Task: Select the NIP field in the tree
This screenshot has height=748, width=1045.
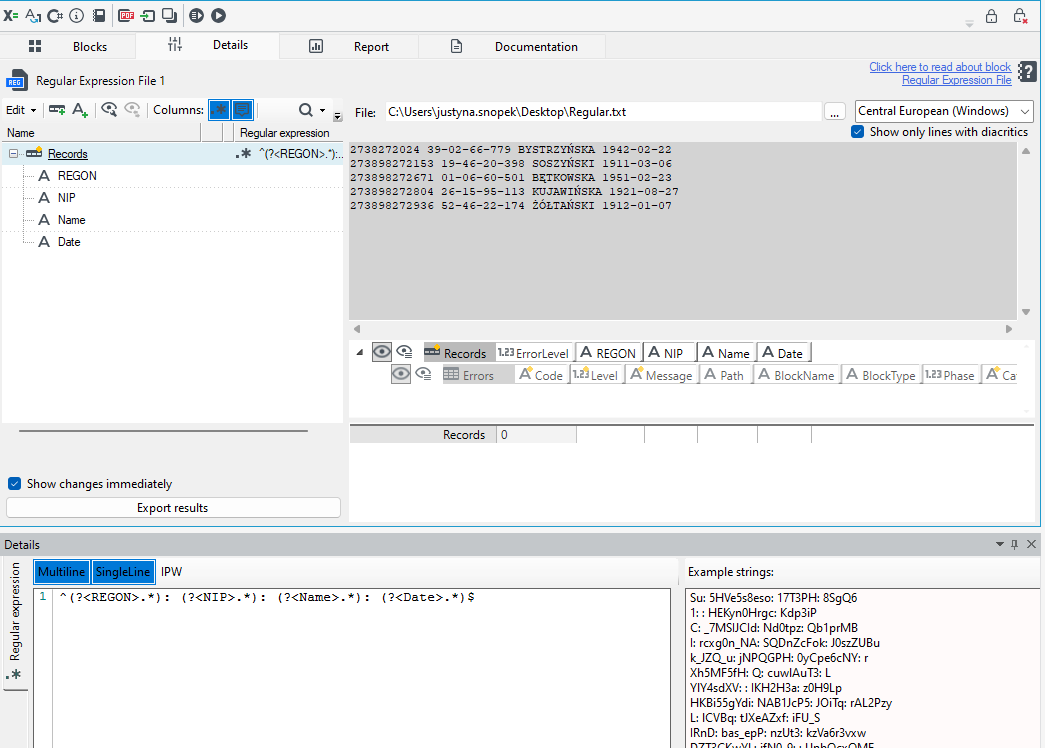Action: click(x=67, y=198)
